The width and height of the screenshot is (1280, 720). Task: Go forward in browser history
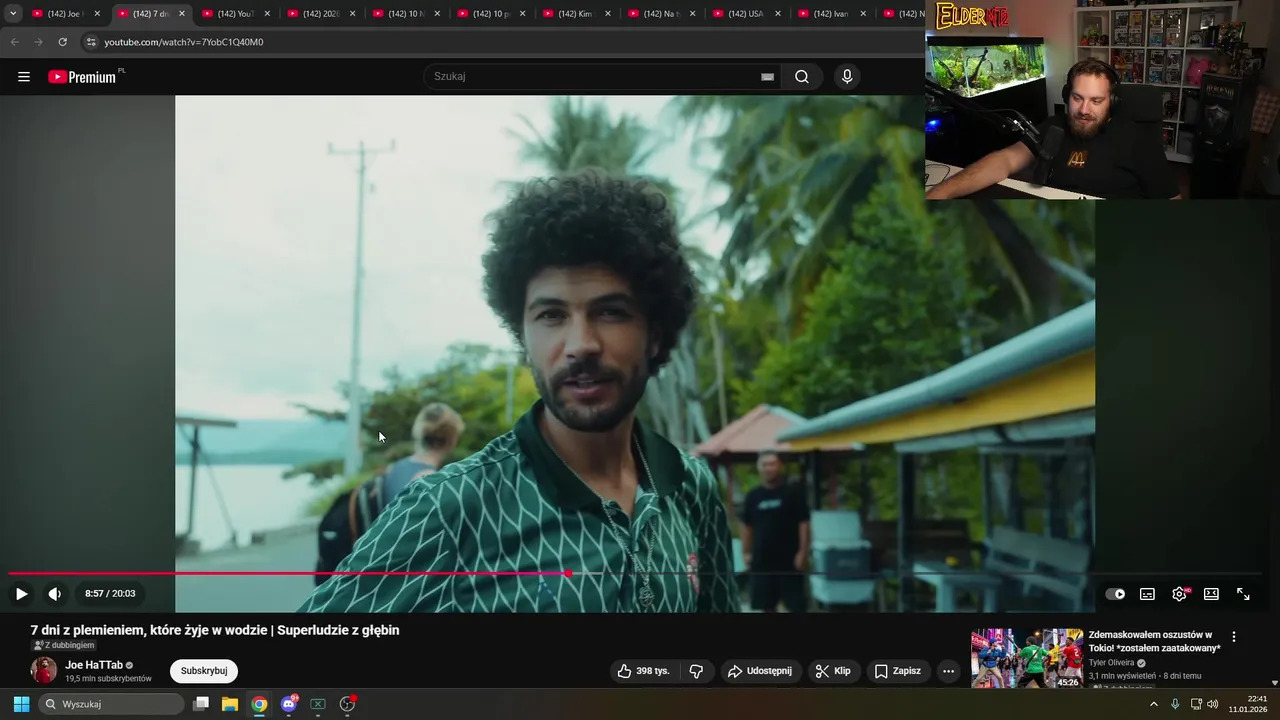click(x=38, y=42)
